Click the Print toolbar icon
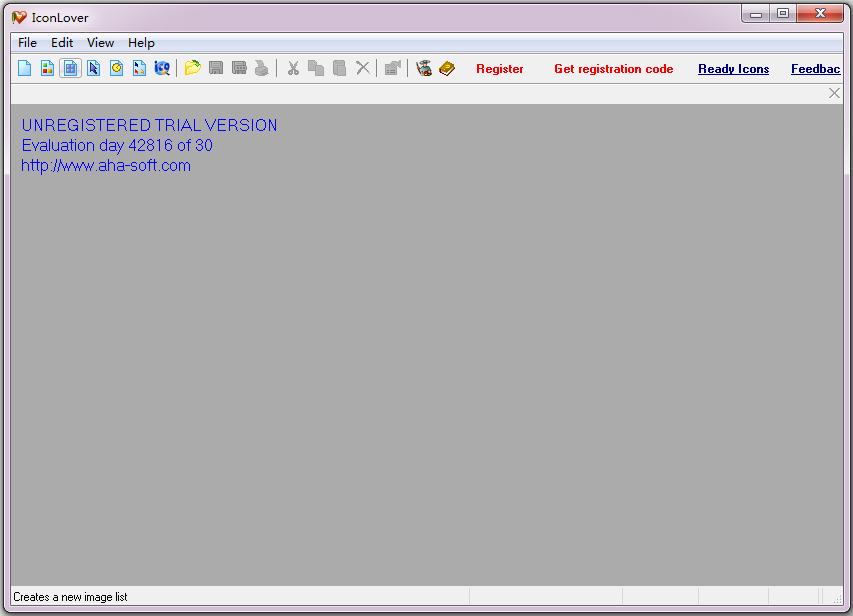This screenshot has width=853, height=616. (x=262, y=68)
